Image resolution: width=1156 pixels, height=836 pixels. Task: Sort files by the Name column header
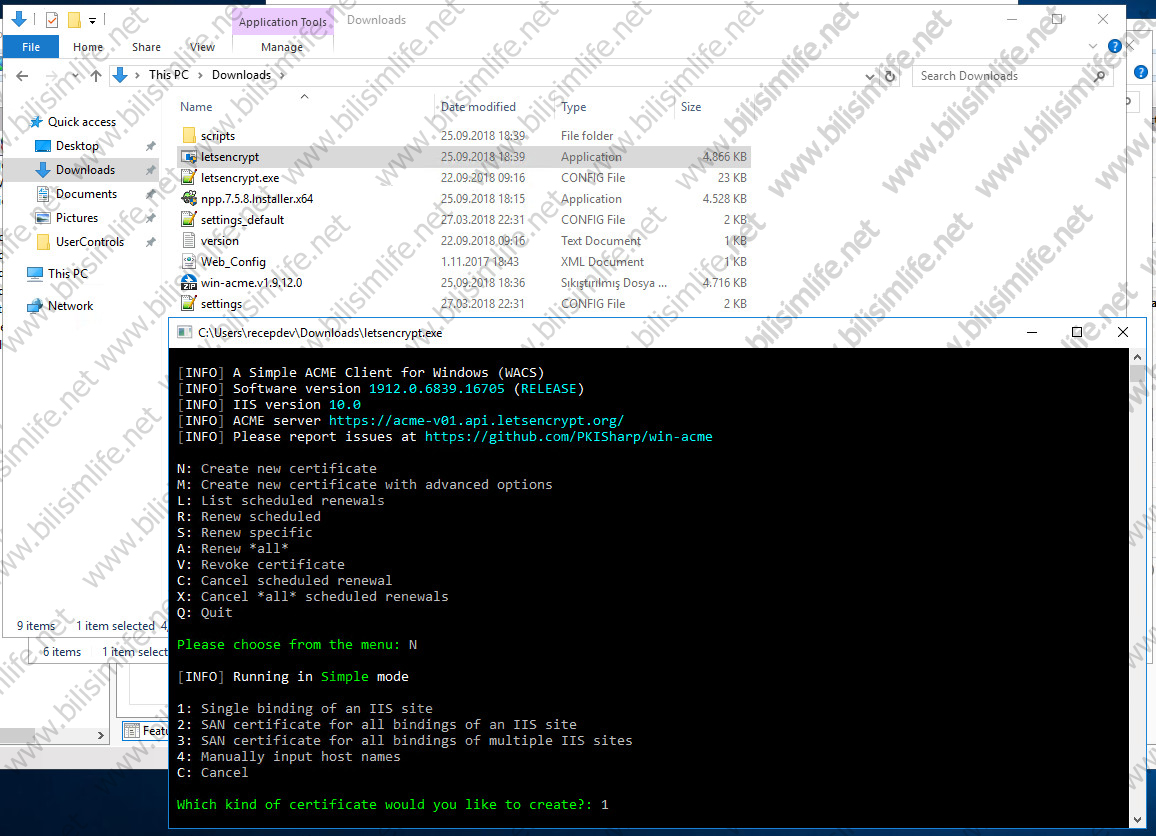point(196,107)
